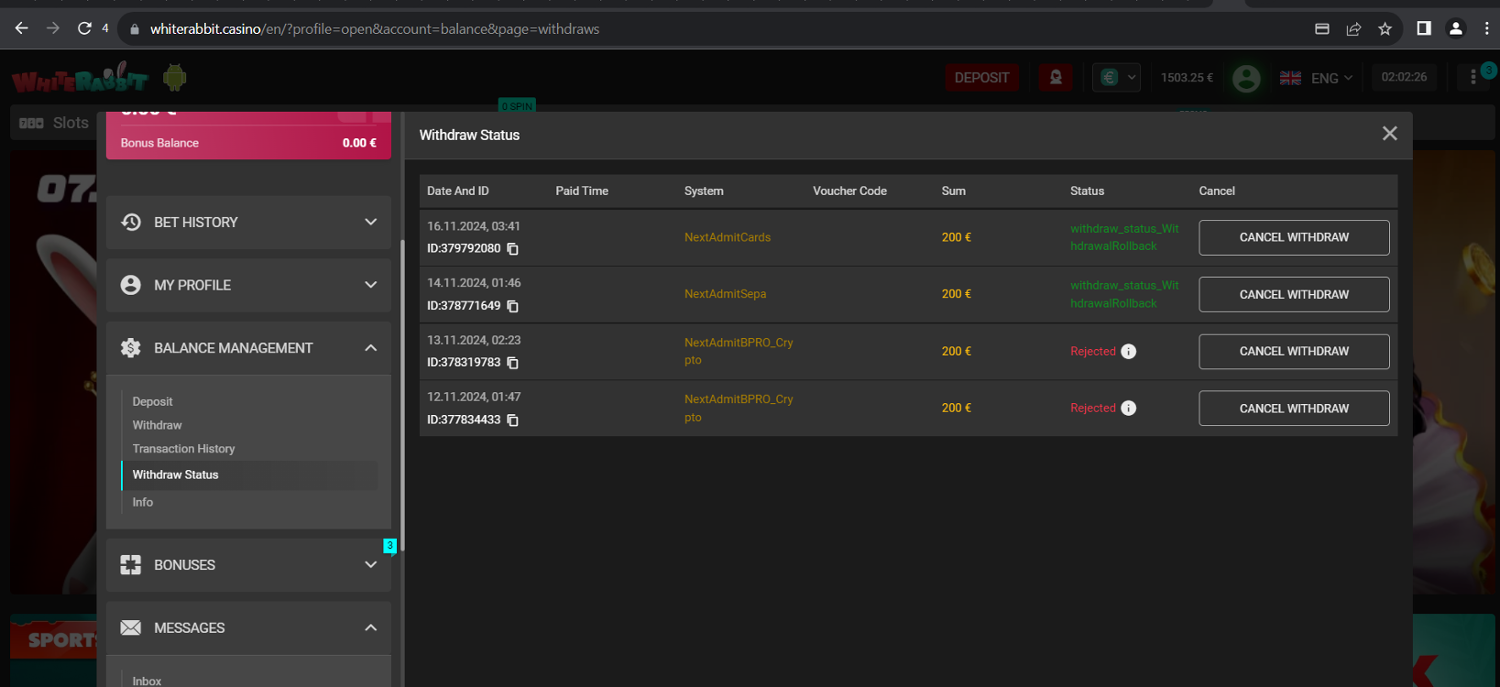1500x687 pixels.
Task: Open Transaction History in sidebar
Action: [x=184, y=449]
